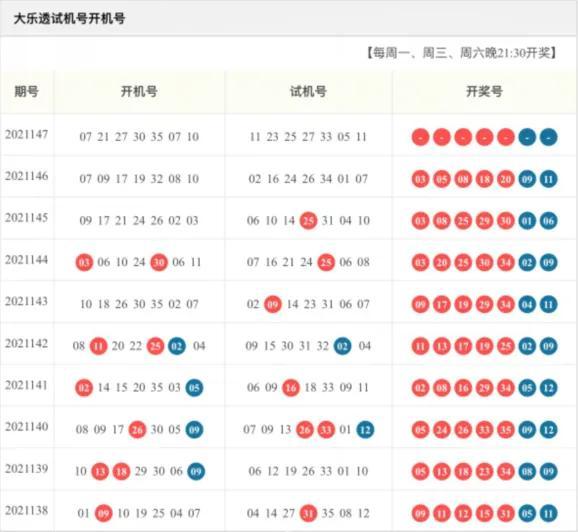Select red ball 18 in 2021139 开机号
The image size is (578, 532).
point(121,472)
